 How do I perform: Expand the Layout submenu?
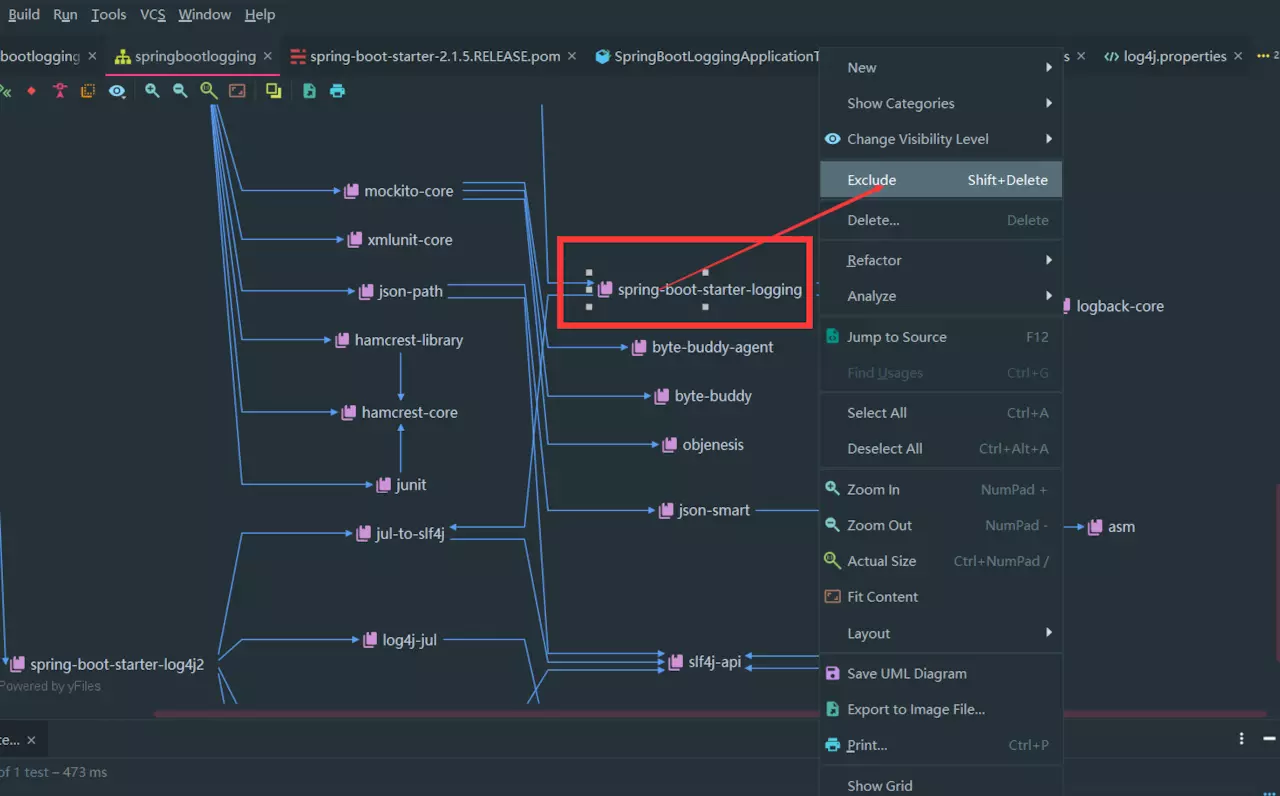[x=940, y=633]
